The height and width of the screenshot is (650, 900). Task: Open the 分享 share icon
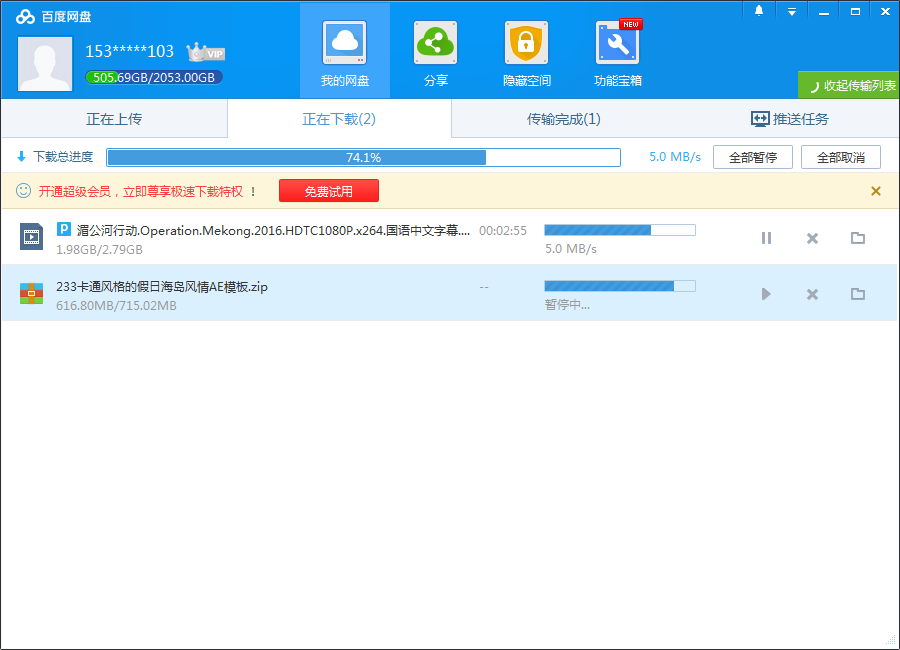click(435, 43)
